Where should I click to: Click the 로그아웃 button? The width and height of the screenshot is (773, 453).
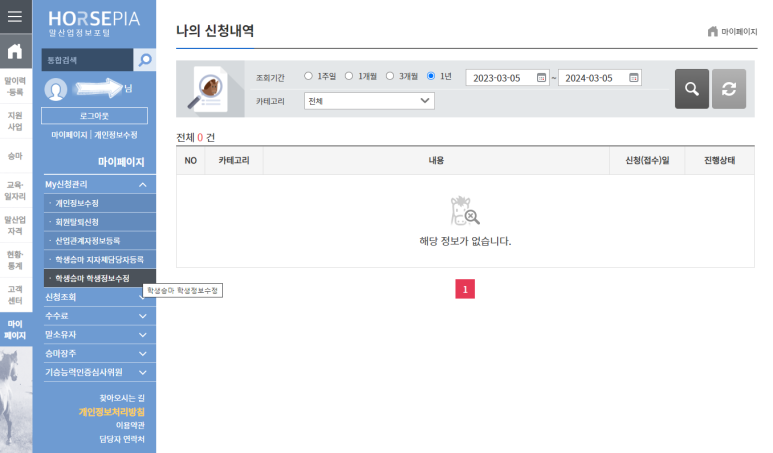[x=94, y=116]
